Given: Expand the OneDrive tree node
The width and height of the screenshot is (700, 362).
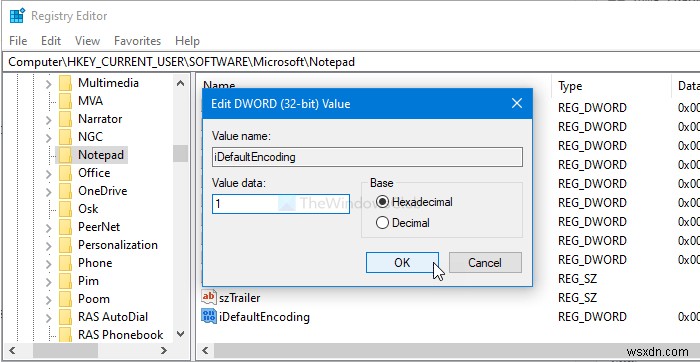Looking at the screenshot, I should point(49,191).
